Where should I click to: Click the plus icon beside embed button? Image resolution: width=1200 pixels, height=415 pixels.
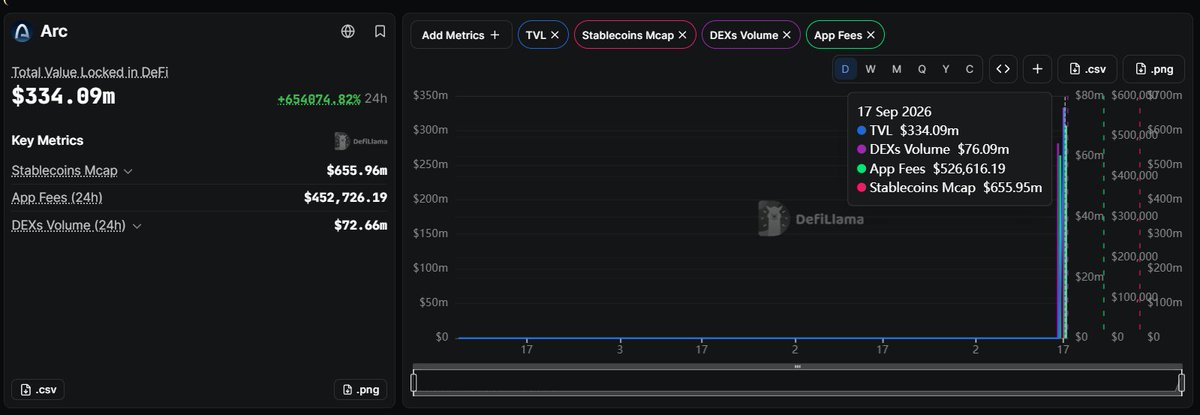1038,69
